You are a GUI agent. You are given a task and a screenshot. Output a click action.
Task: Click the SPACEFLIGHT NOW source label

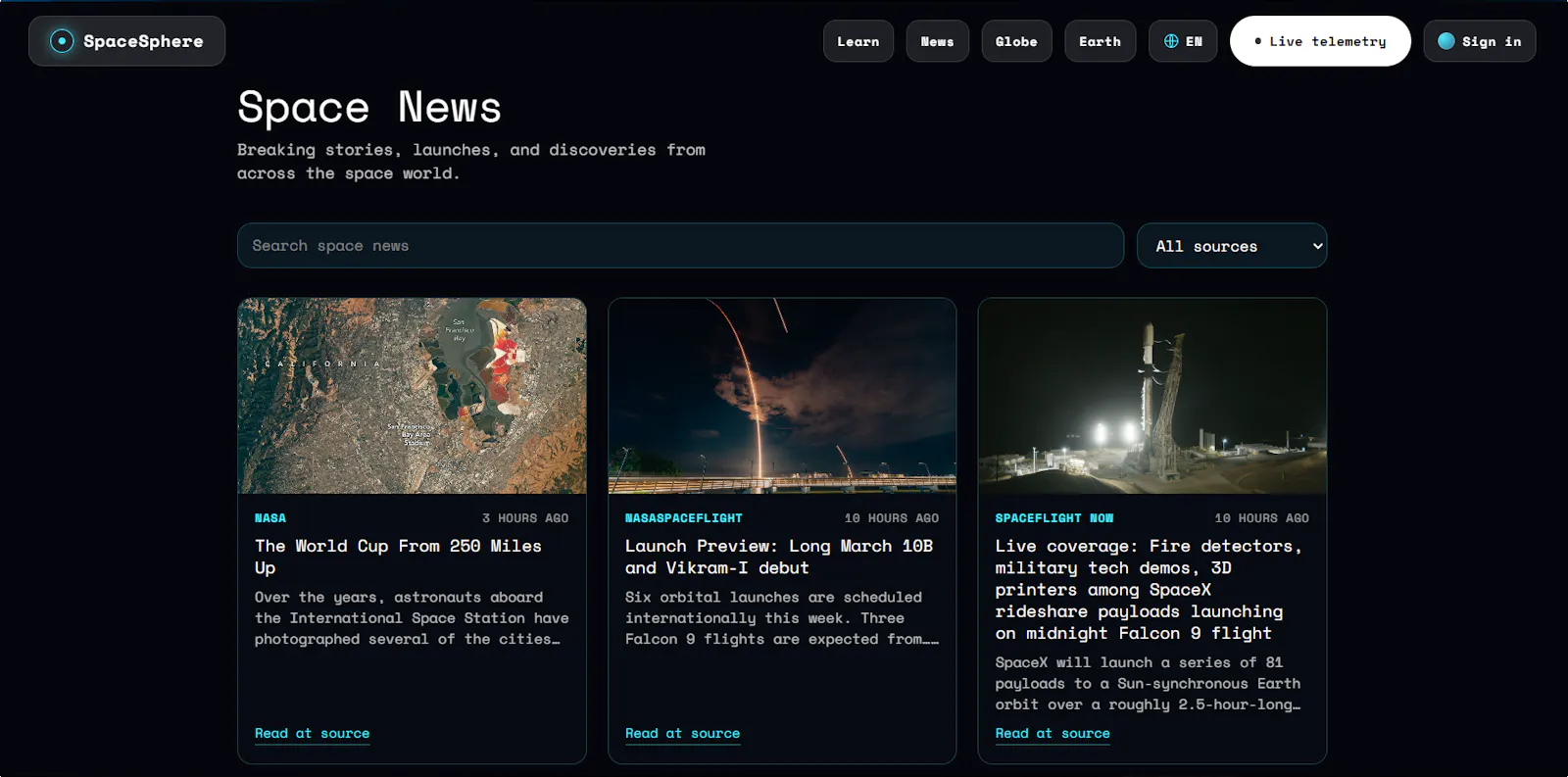(x=1054, y=518)
